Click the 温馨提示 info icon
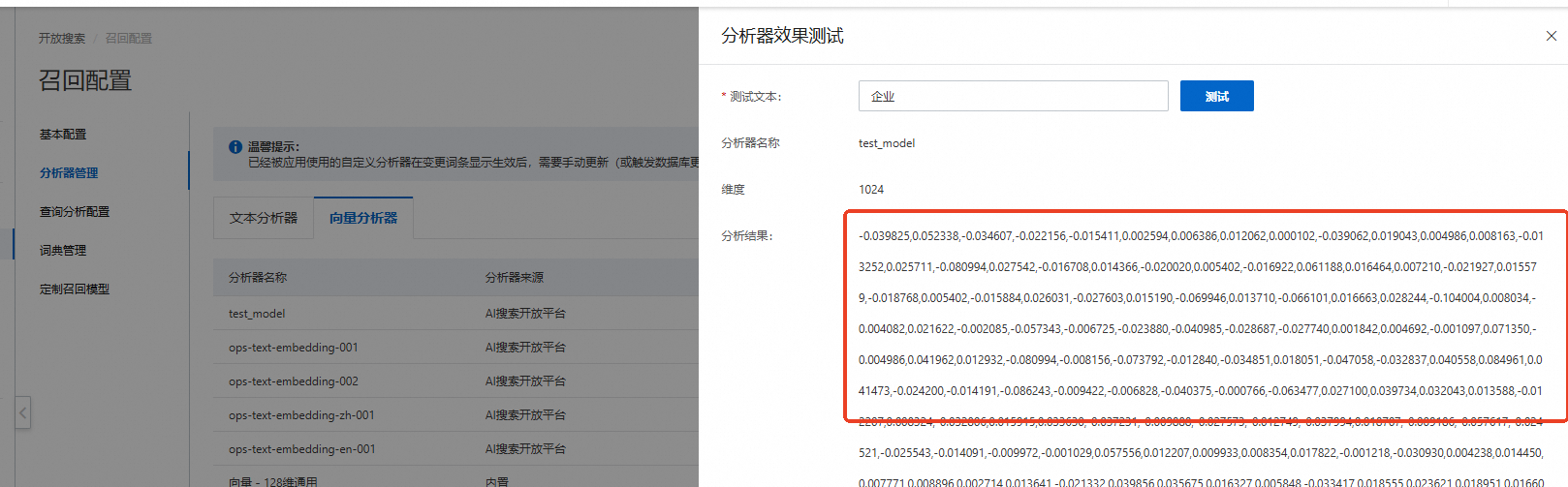 click(235, 147)
